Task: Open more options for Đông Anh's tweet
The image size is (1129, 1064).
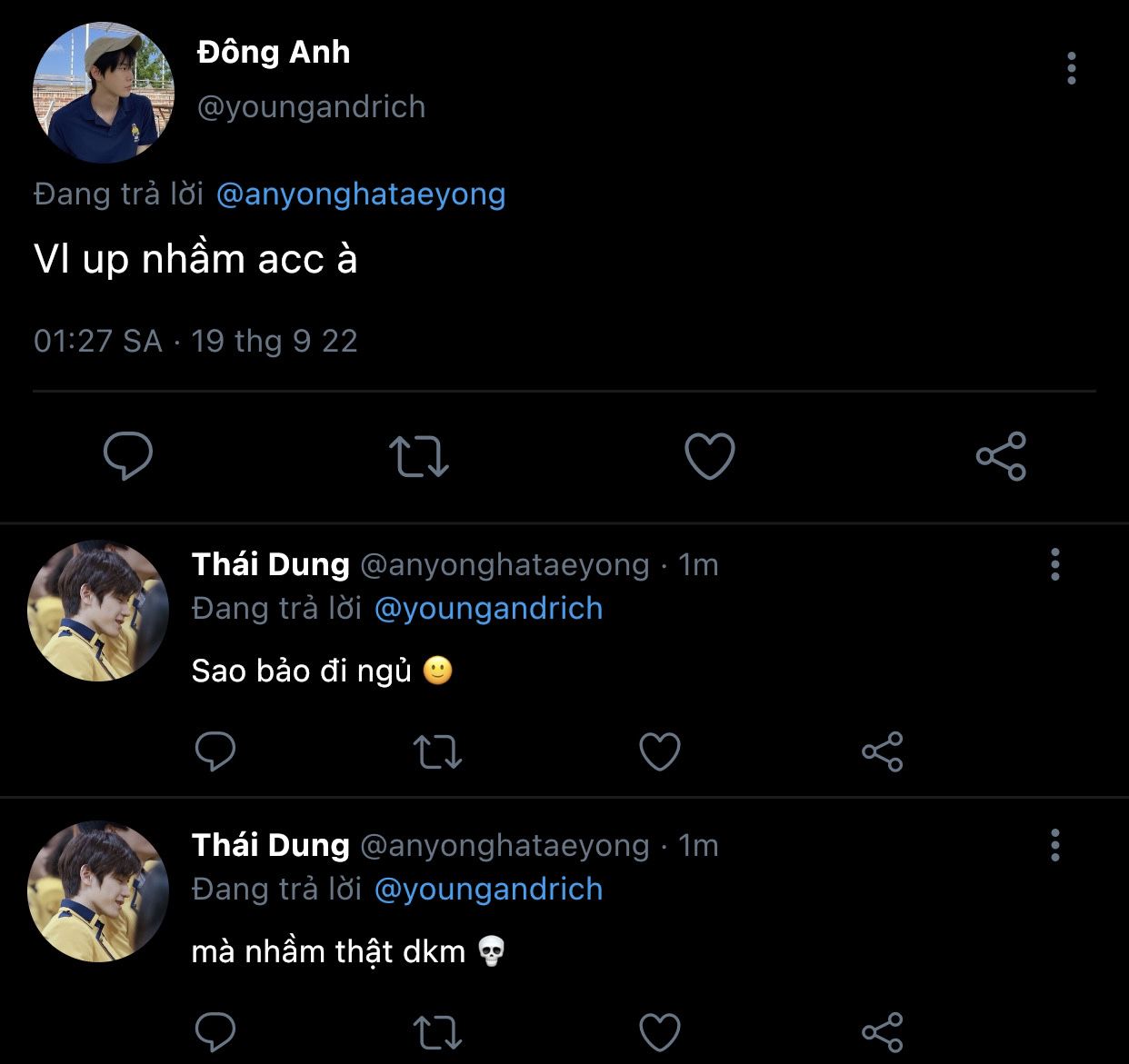Action: (x=1072, y=68)
